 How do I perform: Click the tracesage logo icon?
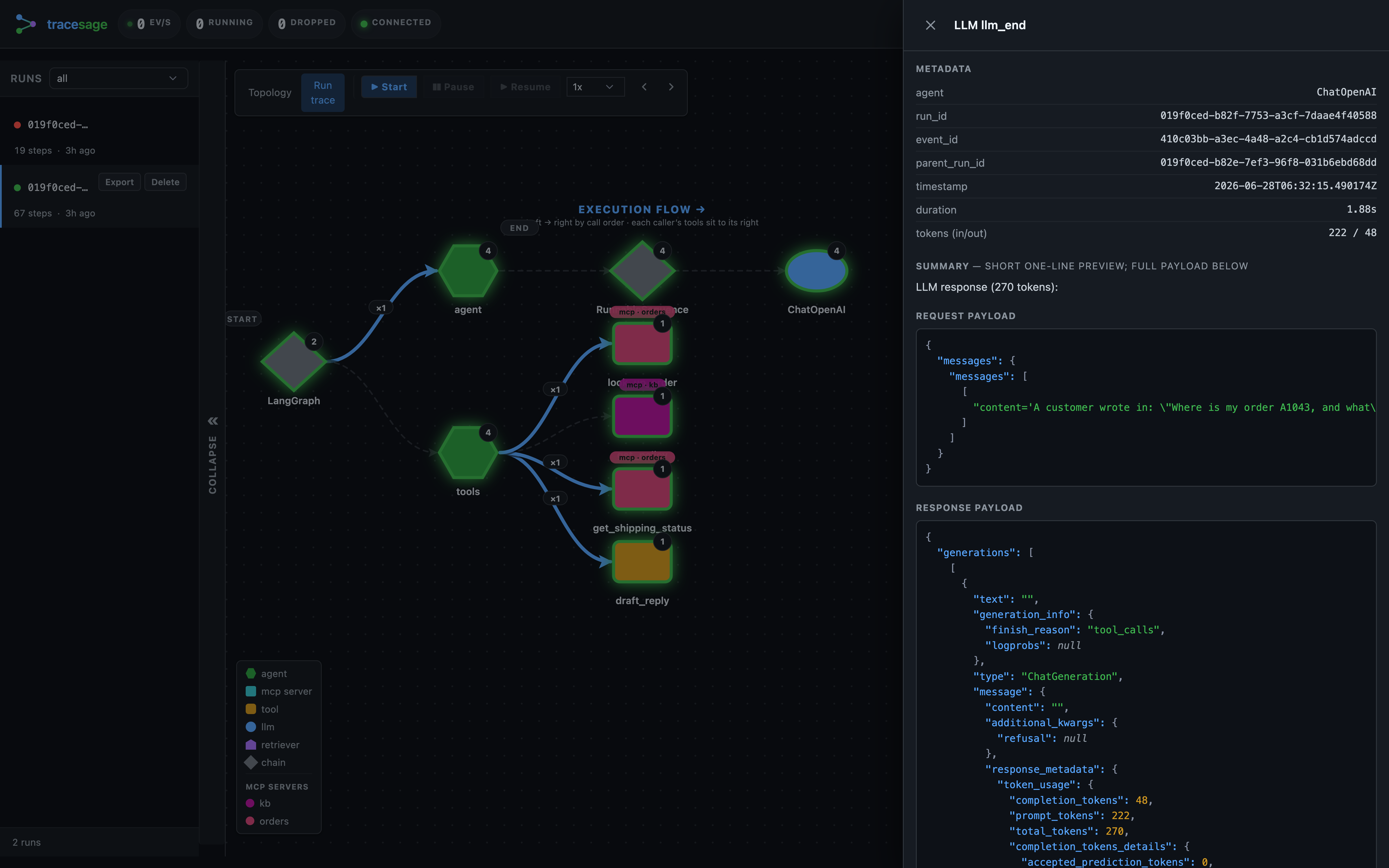click(26, 23)
